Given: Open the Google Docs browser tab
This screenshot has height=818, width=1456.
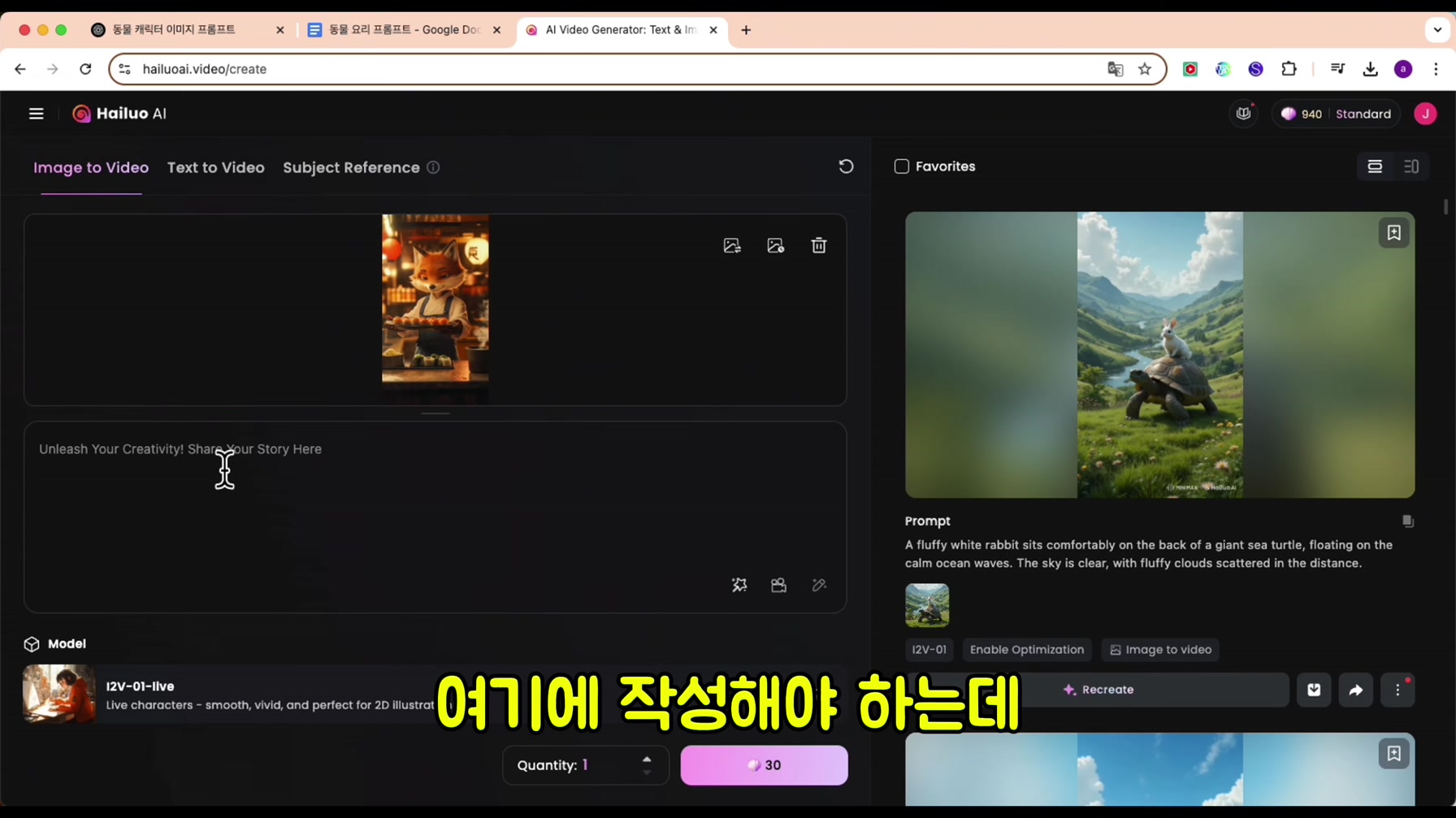Looking at the screenshot, I should pos(405,30).
